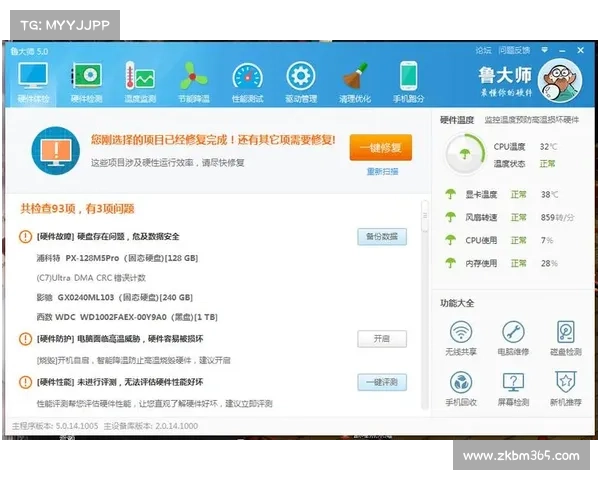Close the 鲁大师 window
Image resolution: width=600 pixels, height=480 pixels.
580,51
